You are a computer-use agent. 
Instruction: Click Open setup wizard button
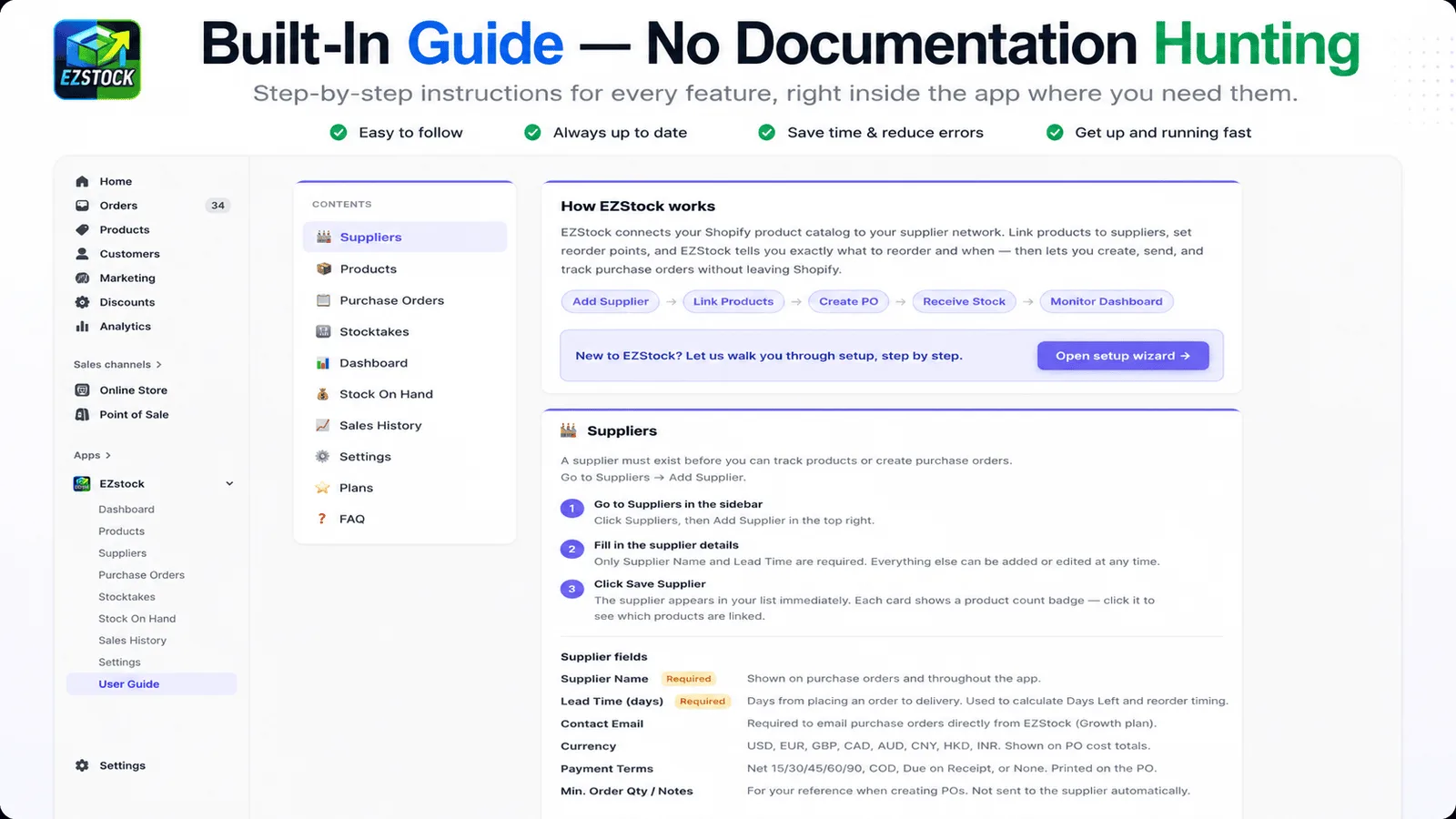coord(1123,356)
